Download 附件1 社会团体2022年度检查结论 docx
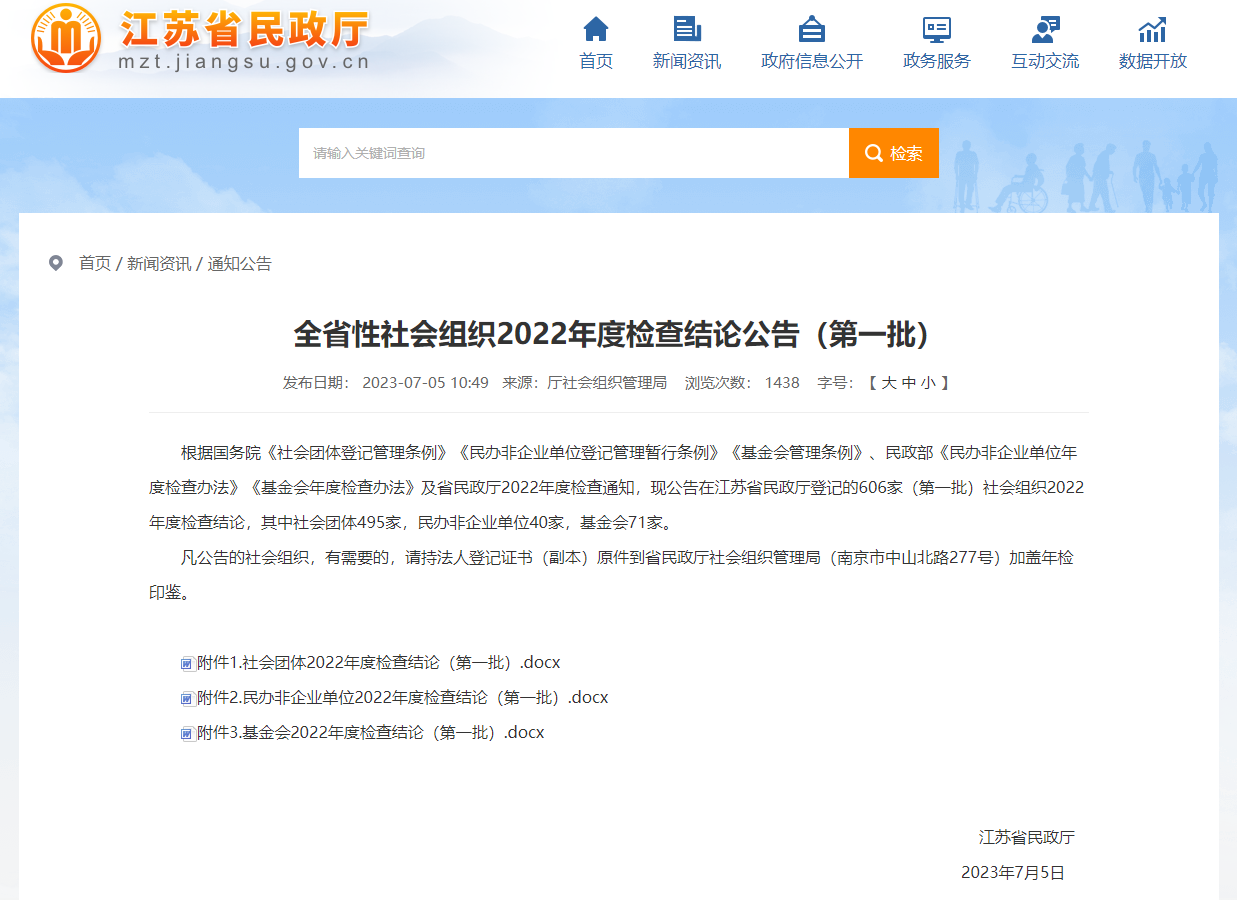This screenshot has height=900, width=1237. click(378, 663)
